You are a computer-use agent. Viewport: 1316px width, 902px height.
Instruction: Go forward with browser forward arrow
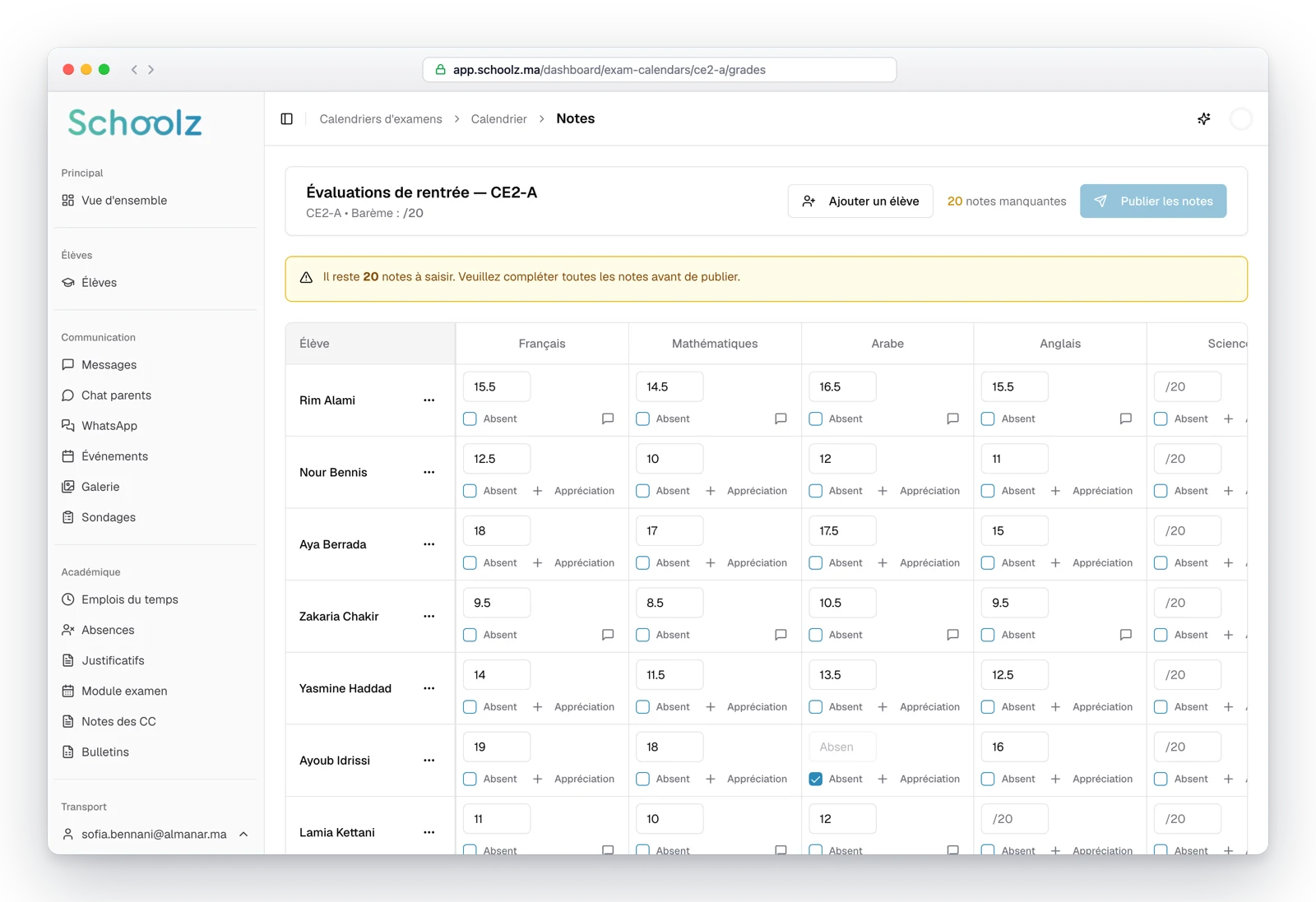click(151, 70)
